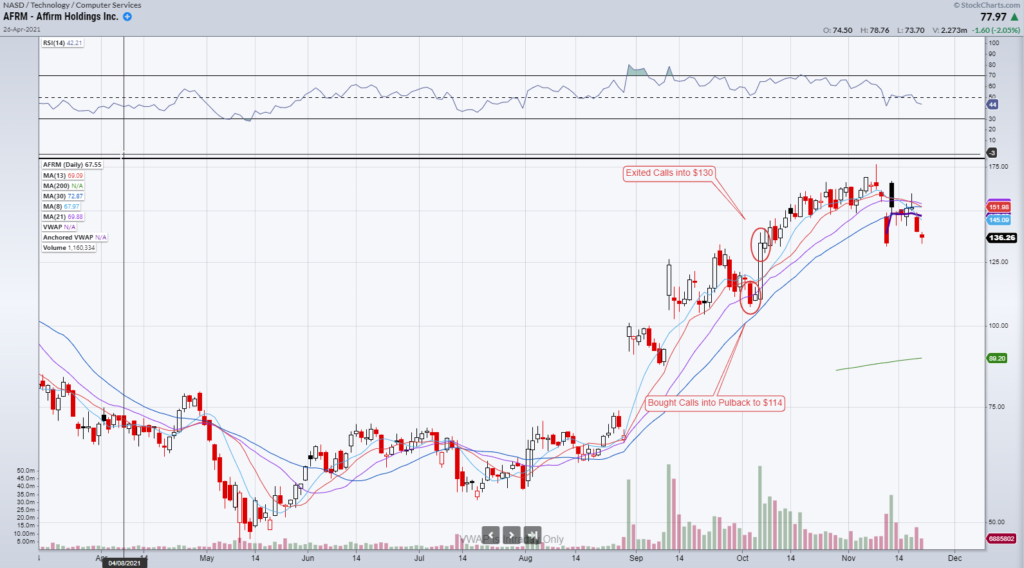Image resolution: width=1024 pixels, height=568 pixels.
Task: Select the MA(8) legend label
Action: pos(61,206)
